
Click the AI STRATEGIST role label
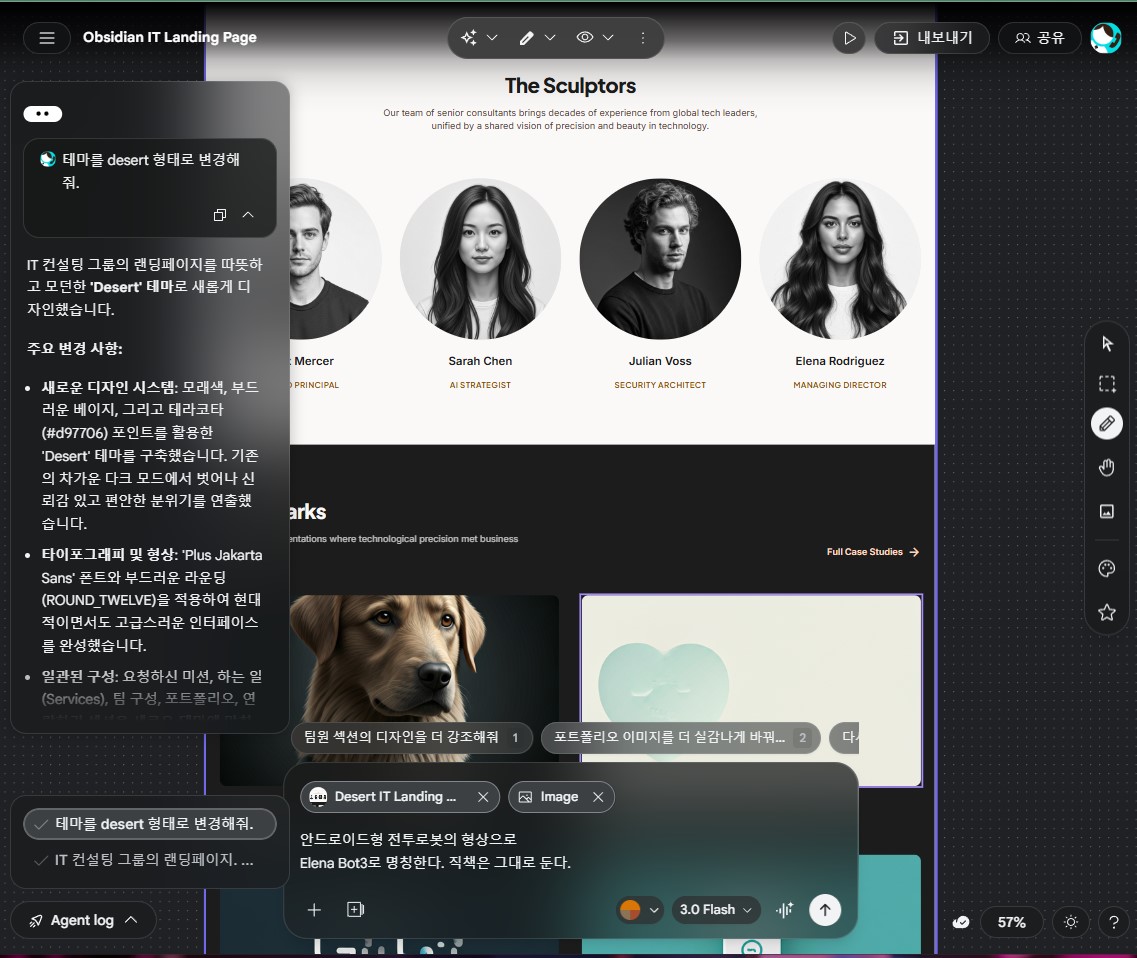[480, 385]
